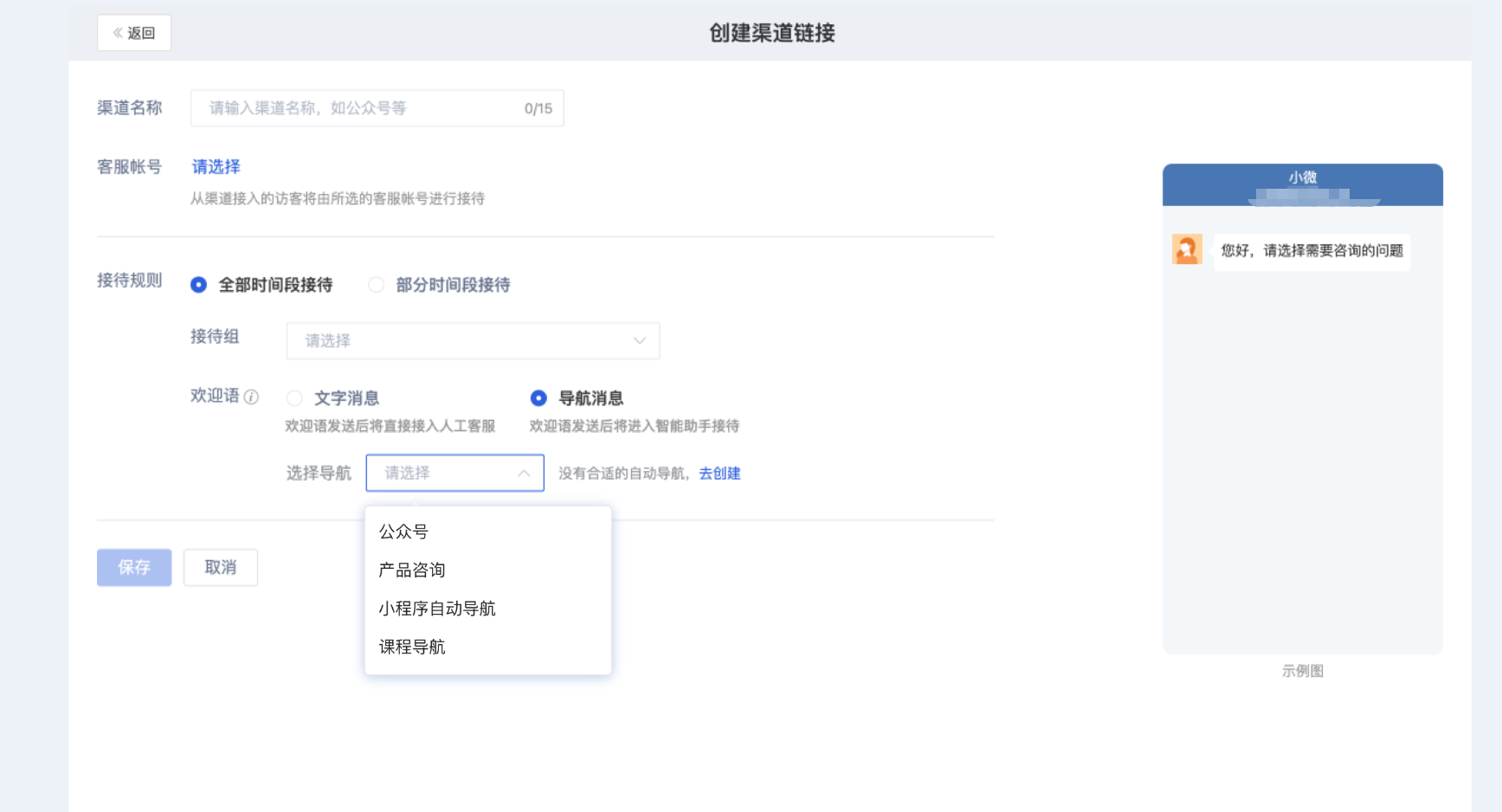Open the 接待组 dropdown
This screenshot has height=812, width=1502.
tap(473, 340)
